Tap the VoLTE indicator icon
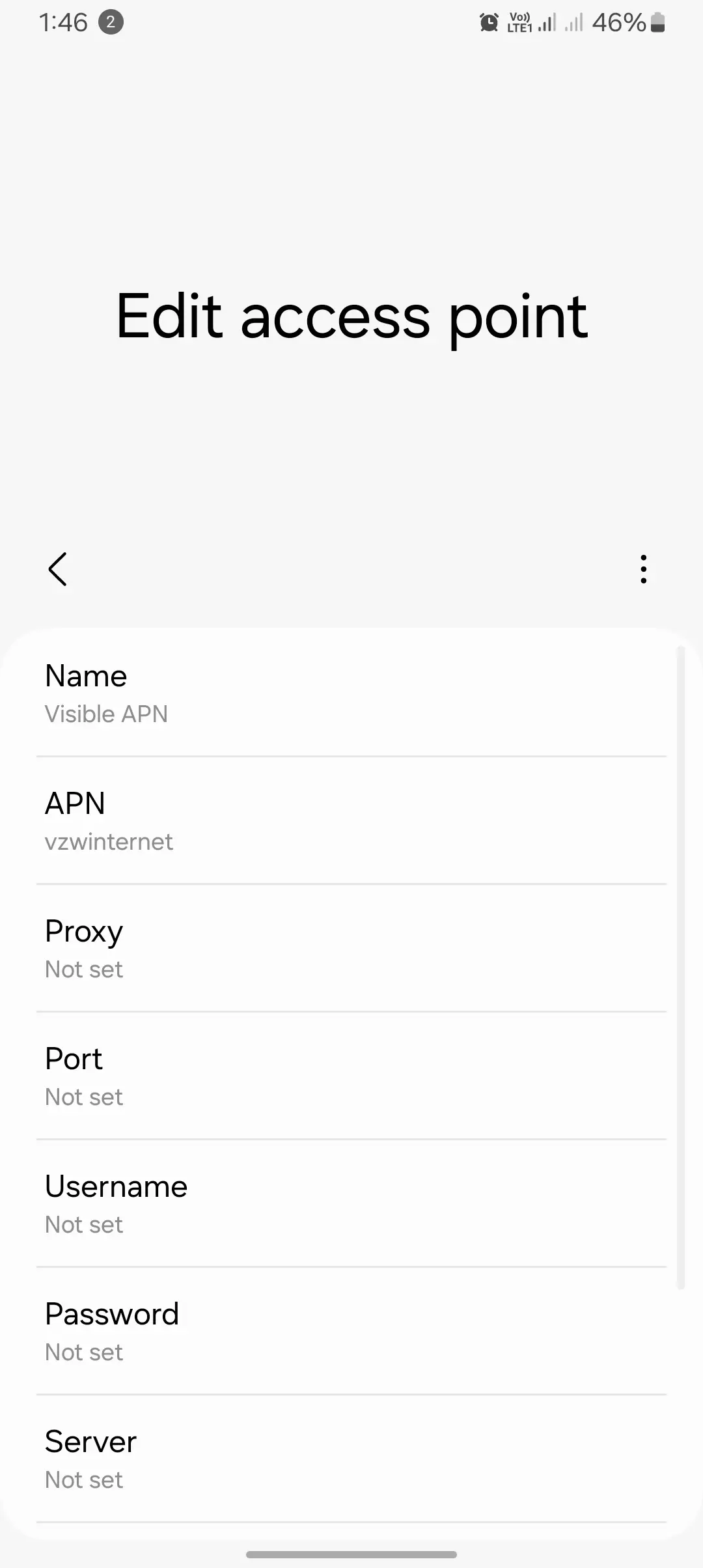703x1568 pixels. pyautogui.click(x=519, y=23)
